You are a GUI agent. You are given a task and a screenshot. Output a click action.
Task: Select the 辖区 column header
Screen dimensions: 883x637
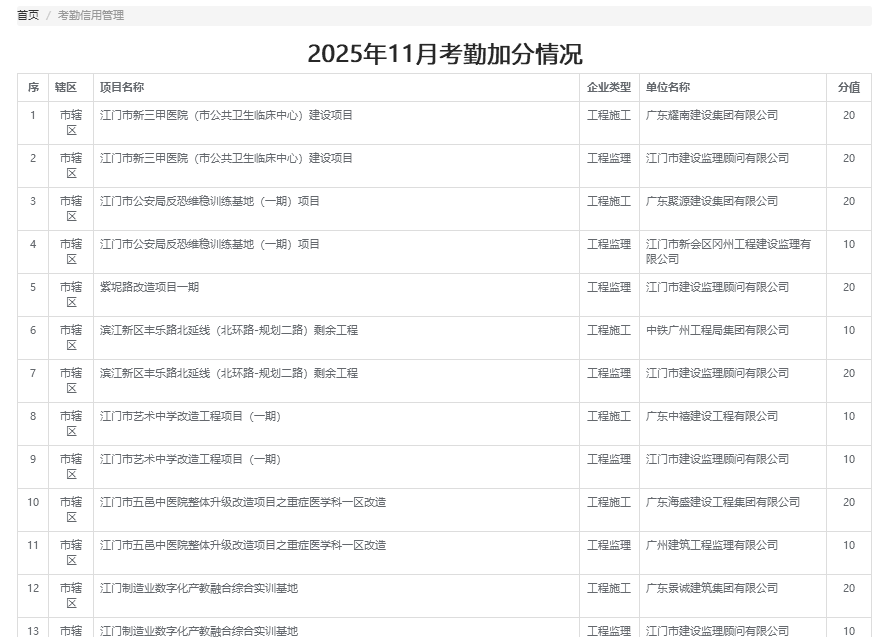pos(66,87)
